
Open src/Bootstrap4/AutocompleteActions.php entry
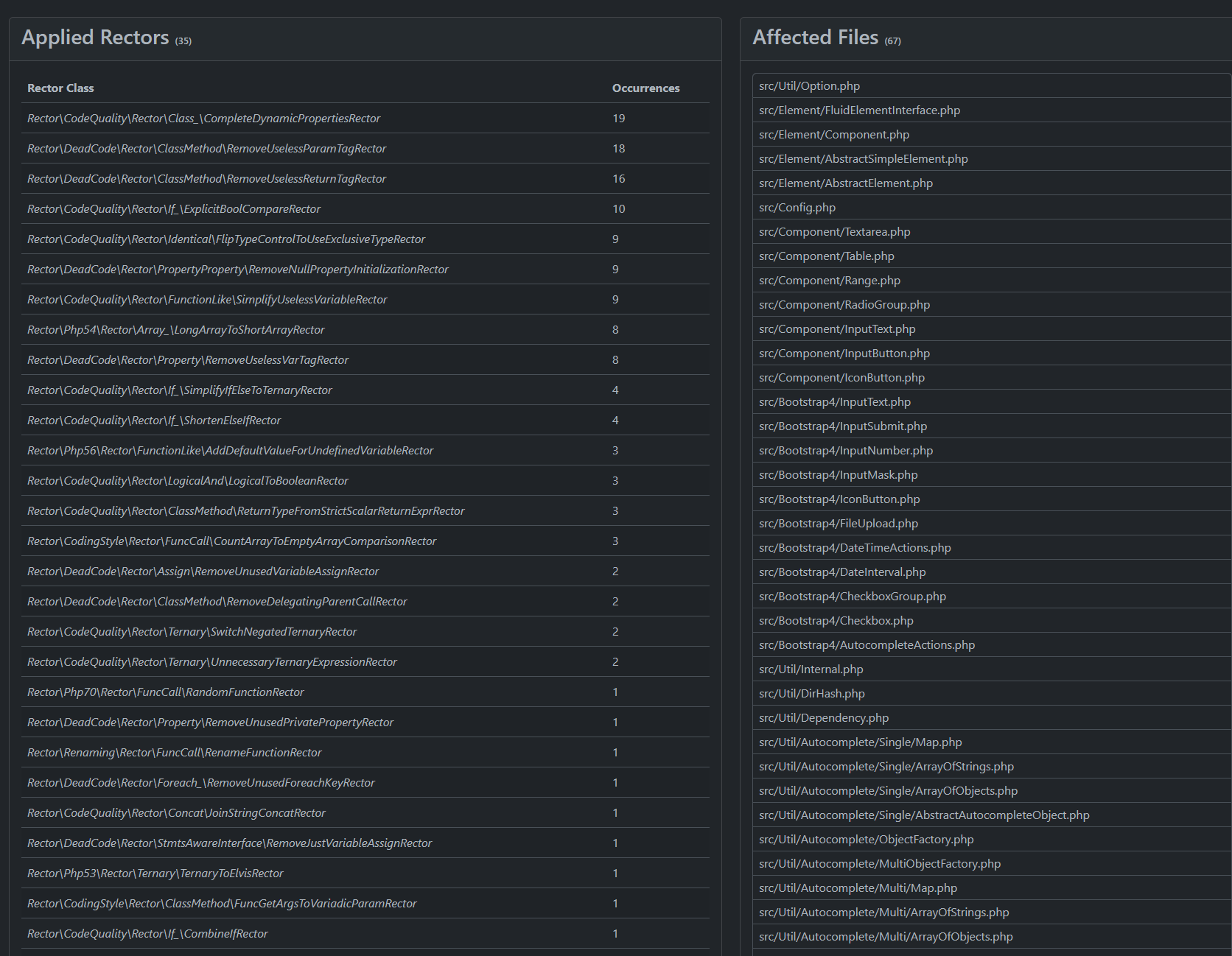pyautogui.click(x=992, y=644)
